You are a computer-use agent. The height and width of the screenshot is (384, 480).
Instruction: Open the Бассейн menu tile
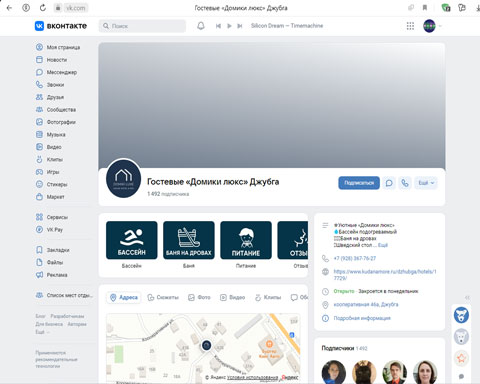point(132,240)
